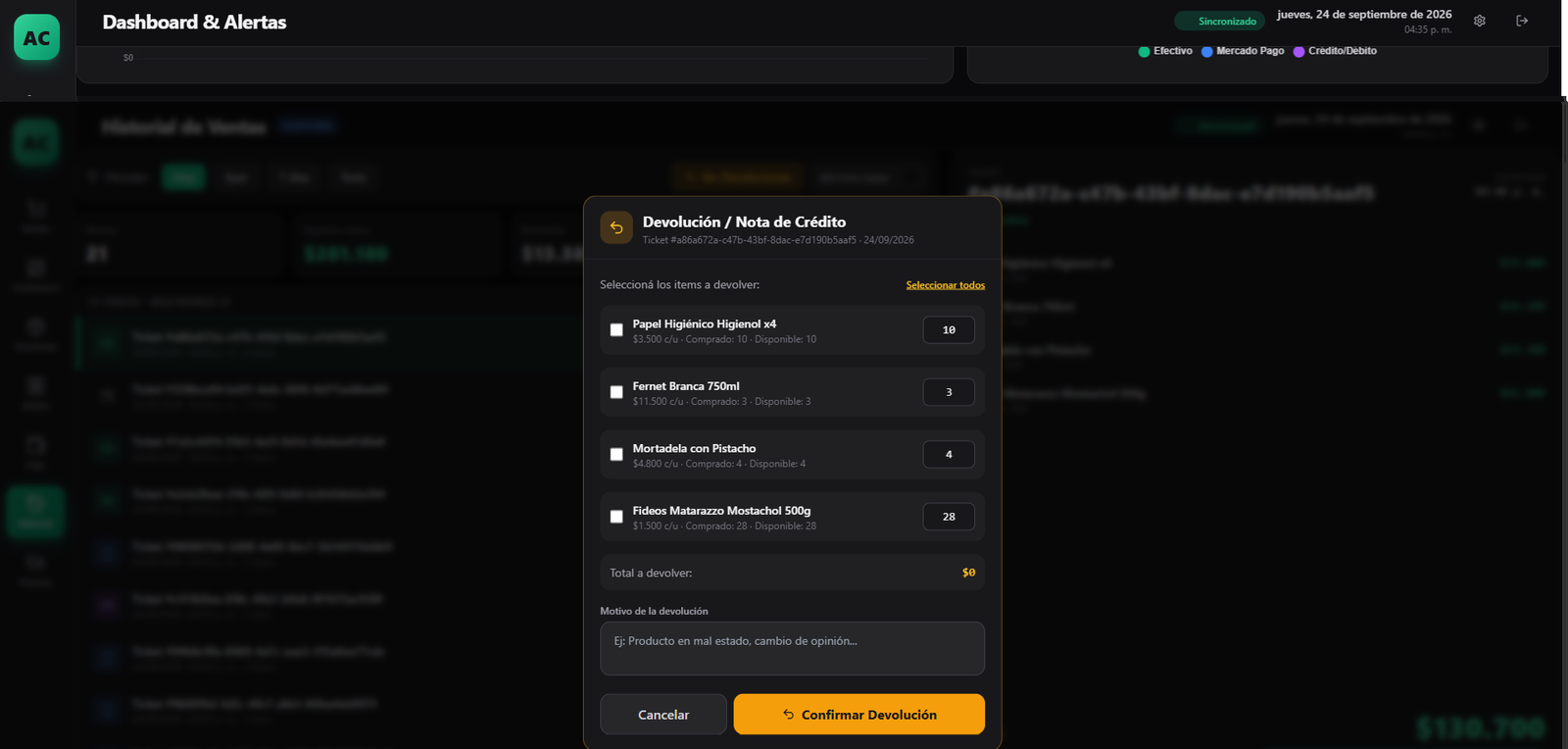The height and width of the screenshot is (749, 1568).
Task: Cancel the return dialog
Action: 663,715
